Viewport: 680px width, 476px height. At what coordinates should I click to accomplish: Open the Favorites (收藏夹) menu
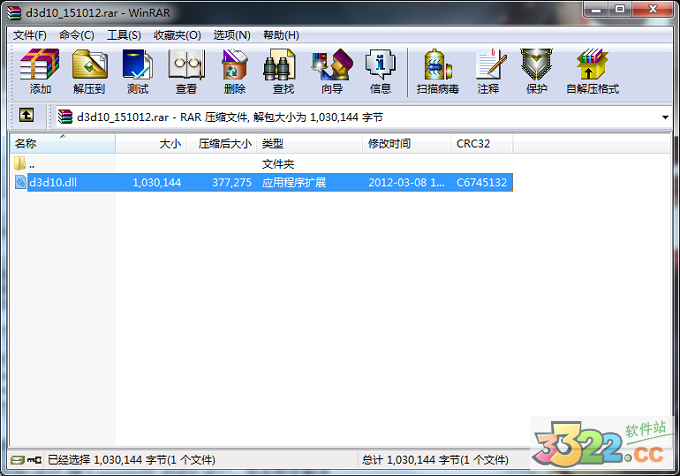coord(177,35)
